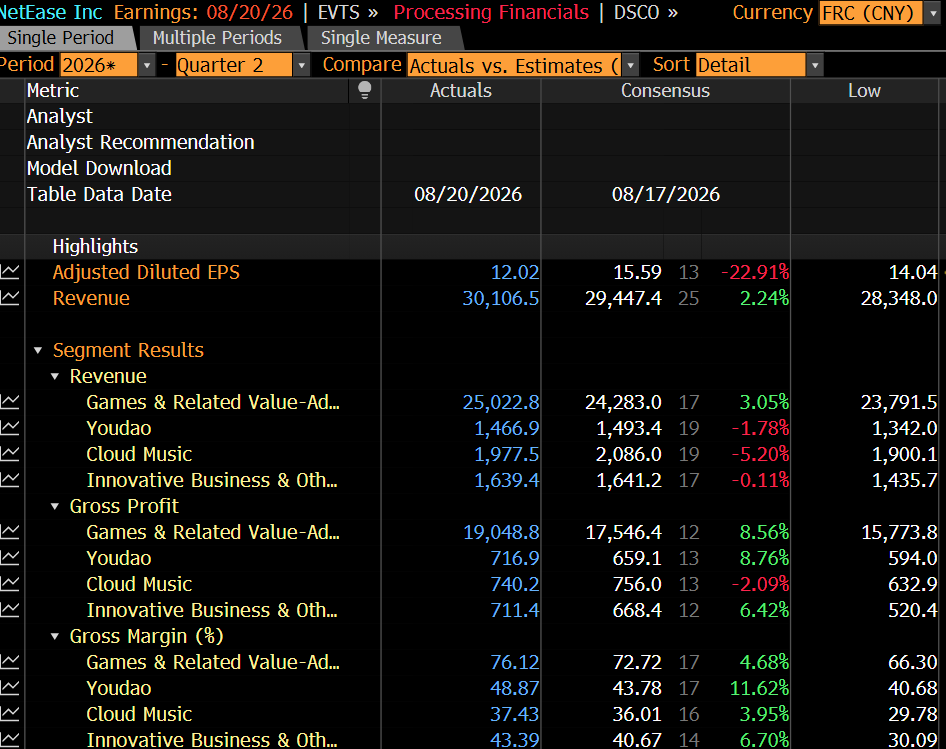Click the Actuals column header
This screenshot has width=946, height=749.
[461, 91]
